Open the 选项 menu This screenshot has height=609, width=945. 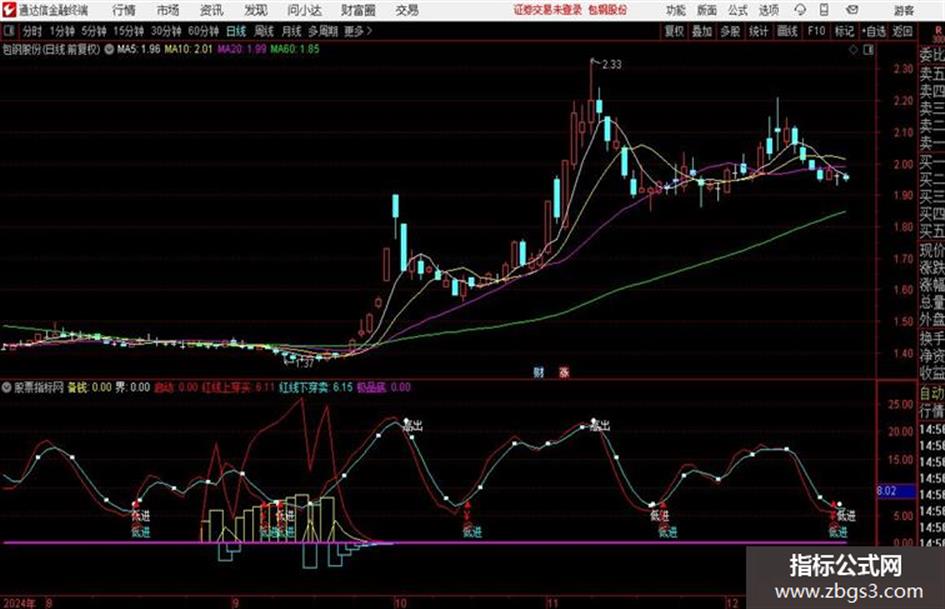pos(768,10)
